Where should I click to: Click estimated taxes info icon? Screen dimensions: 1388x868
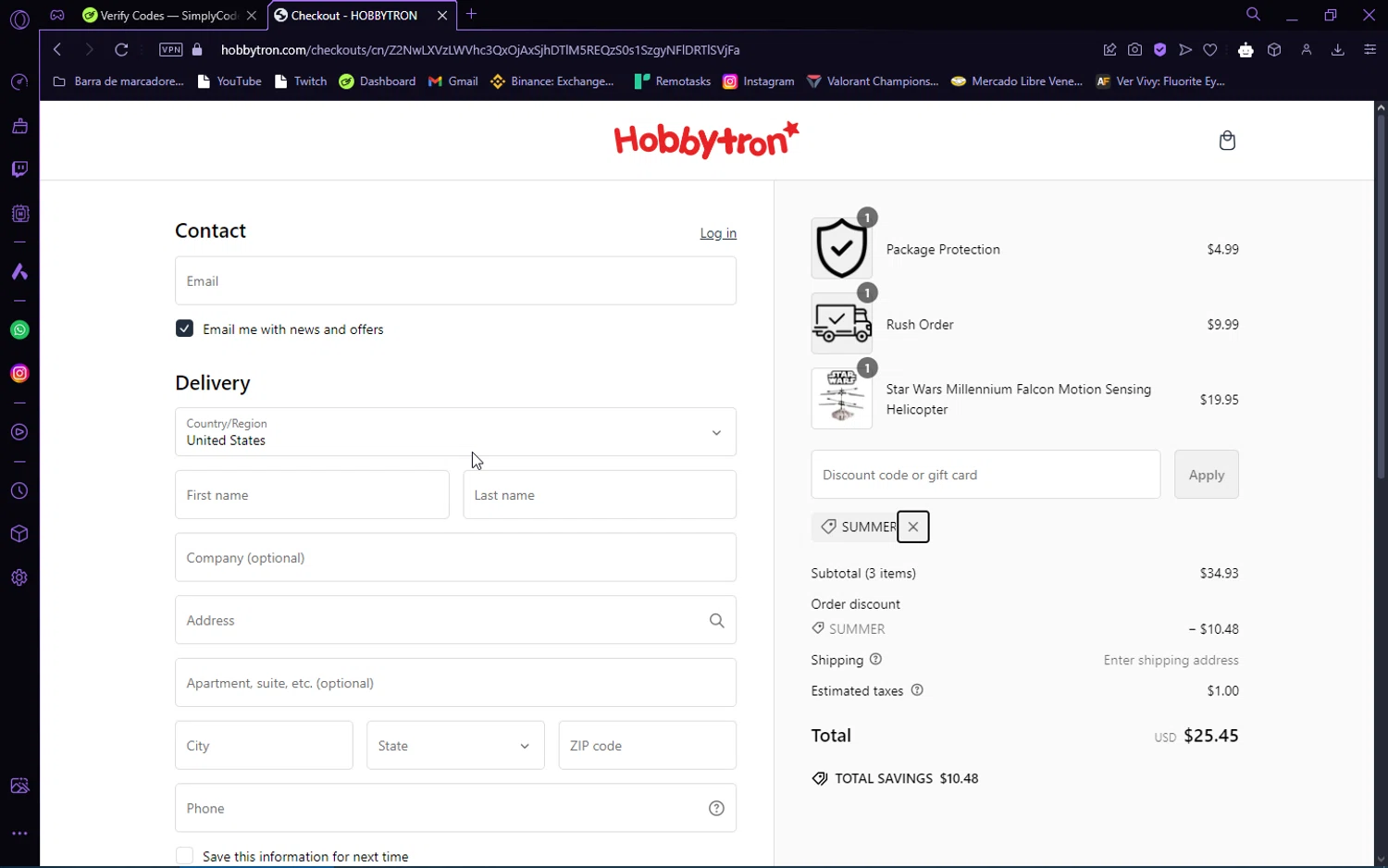[917, 690]
